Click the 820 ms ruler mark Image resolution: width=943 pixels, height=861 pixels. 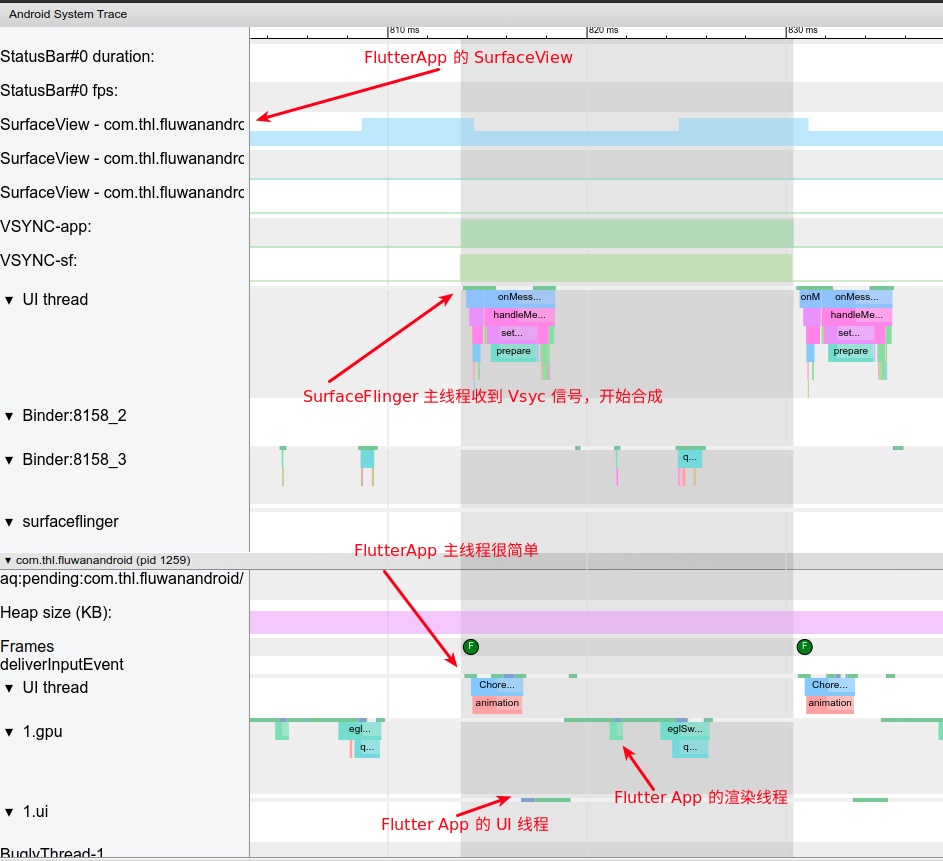coord(603,31)
